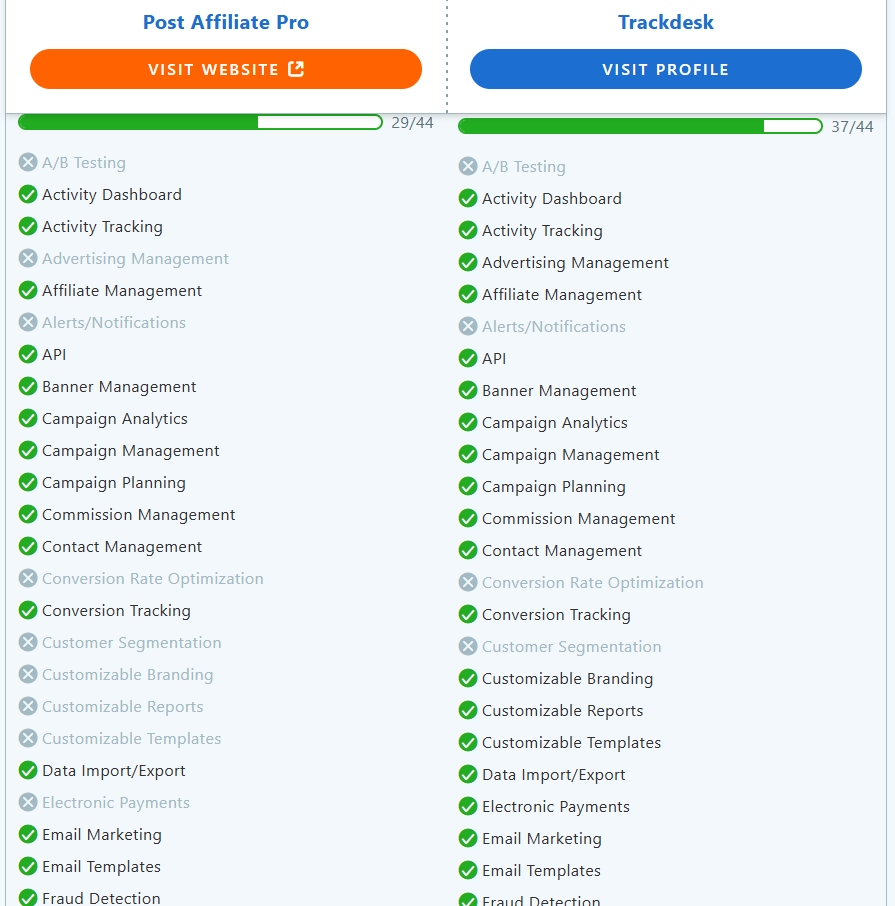Viewport: 895px width, 906px height.
Task: Click the X beside Customer Segmentation under Post Affiliate Pro
Action: click(x=27, y=642)
